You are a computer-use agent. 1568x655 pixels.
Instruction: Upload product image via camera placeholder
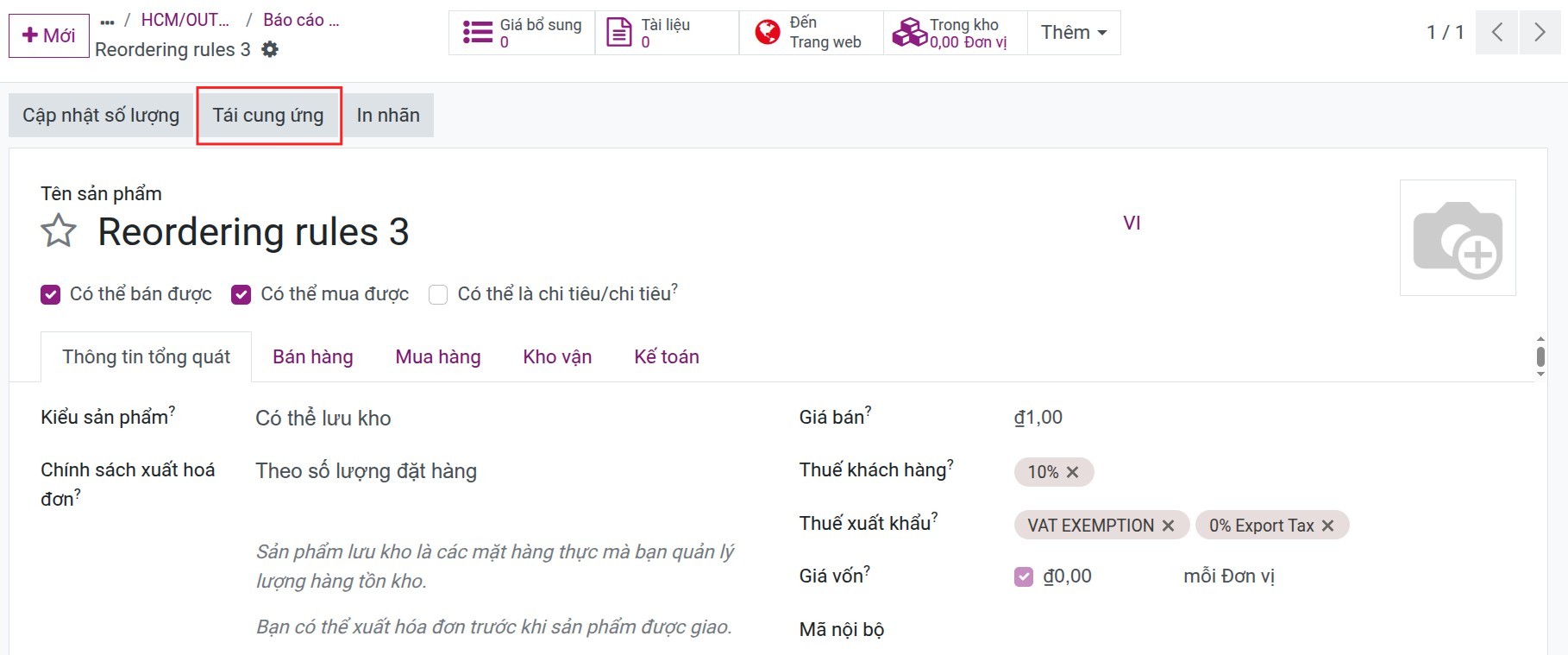(x=1458, y=238)
